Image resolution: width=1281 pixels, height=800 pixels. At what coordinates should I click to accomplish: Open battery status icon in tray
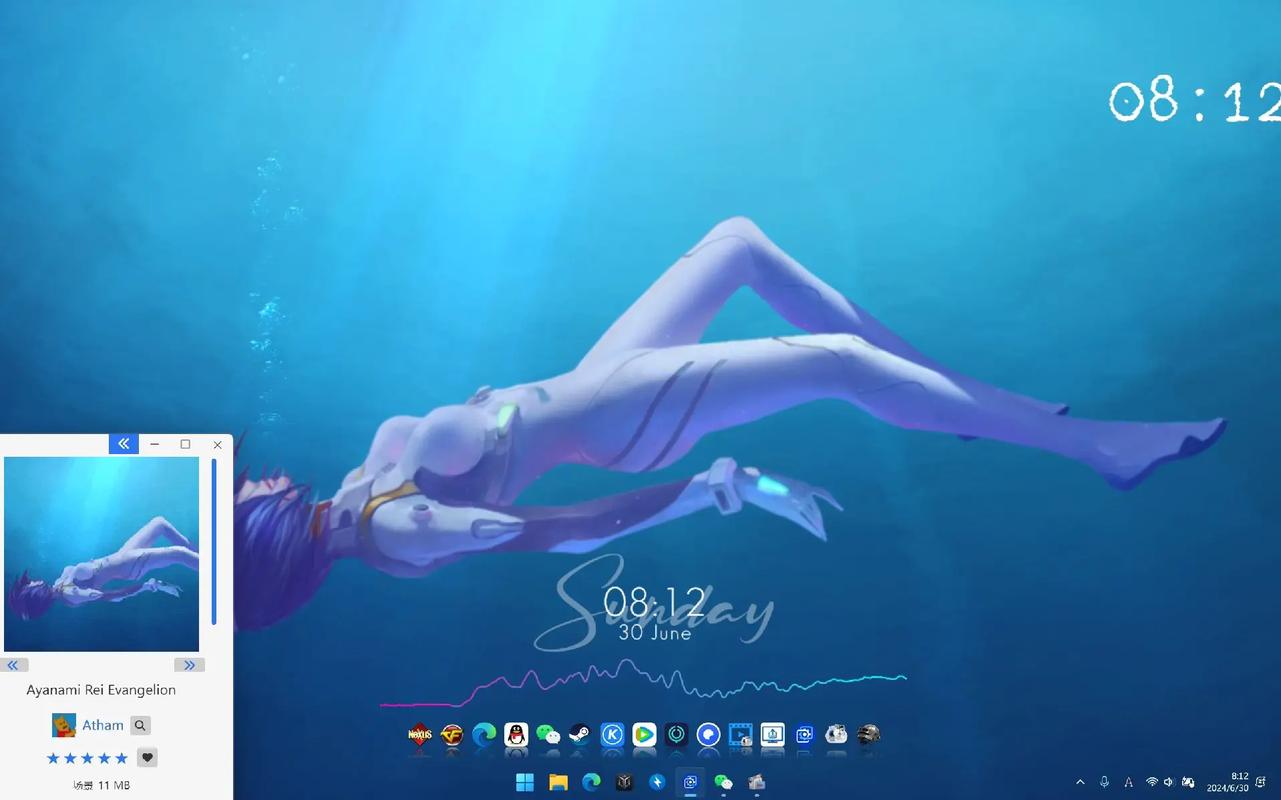click(1188, 782)
